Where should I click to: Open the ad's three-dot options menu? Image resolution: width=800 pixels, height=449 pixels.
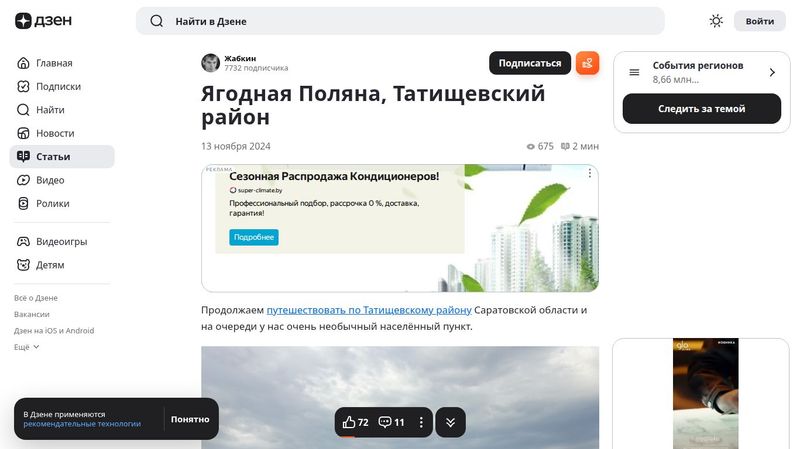coord(589,174)
